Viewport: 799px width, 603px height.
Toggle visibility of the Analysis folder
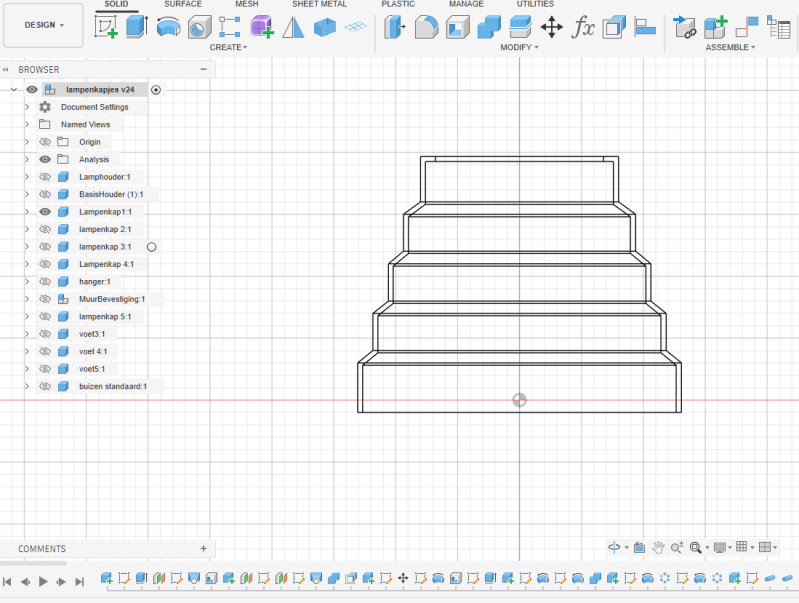(x=45, y=159)
